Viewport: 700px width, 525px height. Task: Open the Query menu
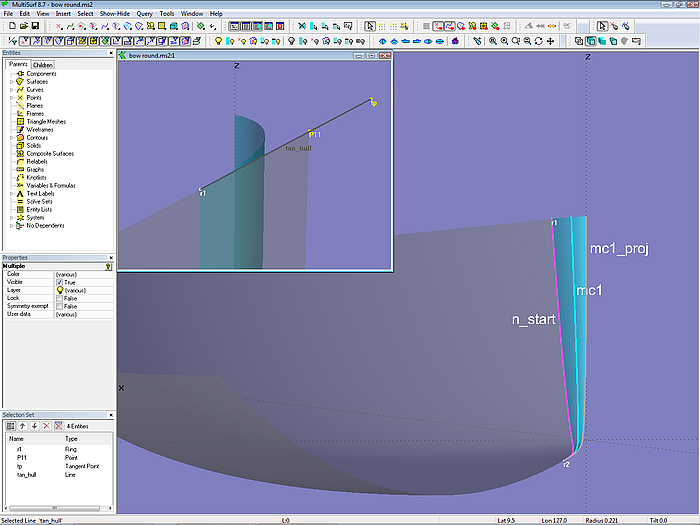click(145, 13)
